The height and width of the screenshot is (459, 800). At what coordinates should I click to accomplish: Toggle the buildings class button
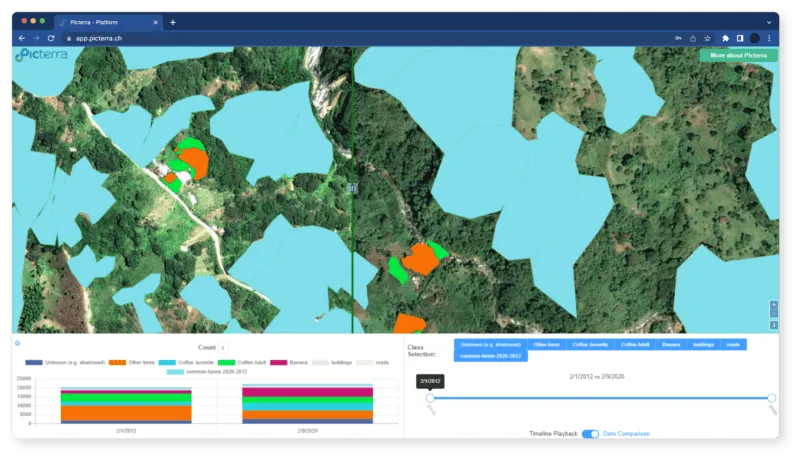coord(703,345)
